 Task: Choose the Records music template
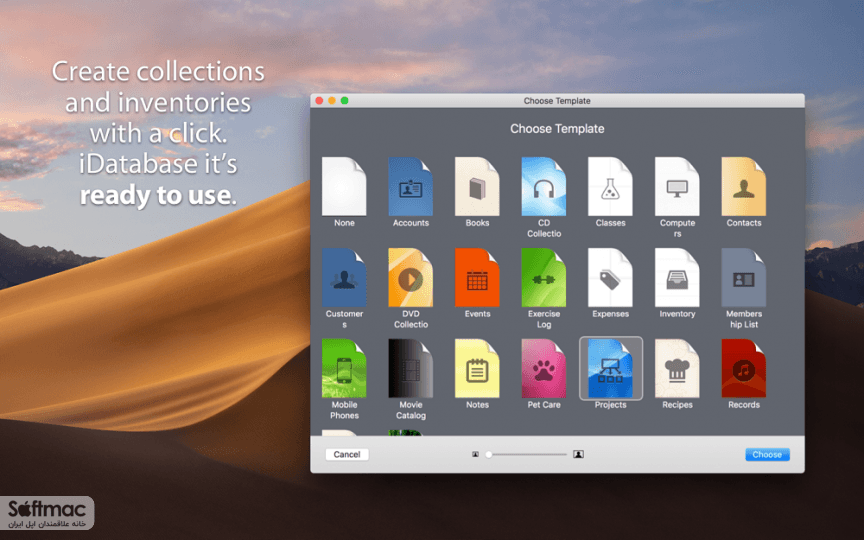point(744,368)
